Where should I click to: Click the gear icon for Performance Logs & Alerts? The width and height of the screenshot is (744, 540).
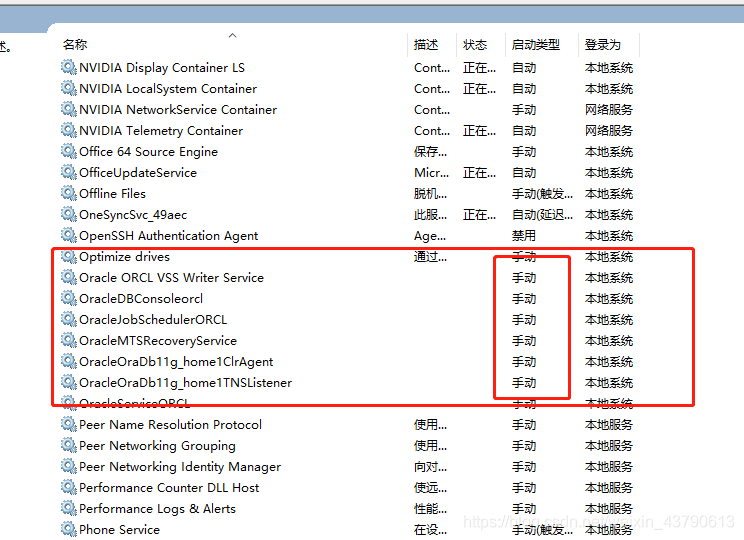[x=69, y=508]
